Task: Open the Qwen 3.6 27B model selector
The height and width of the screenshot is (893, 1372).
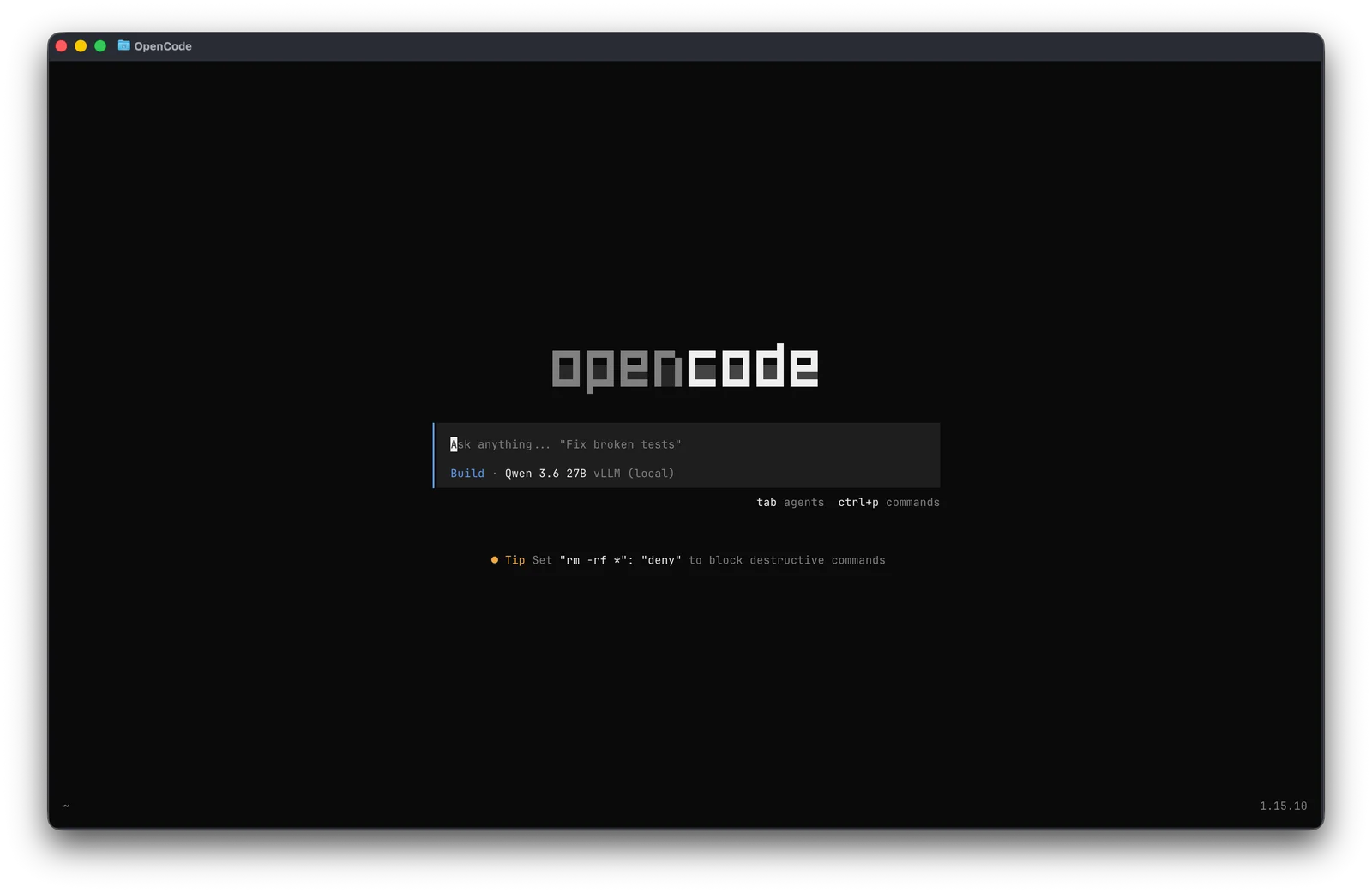Action: 545,474
